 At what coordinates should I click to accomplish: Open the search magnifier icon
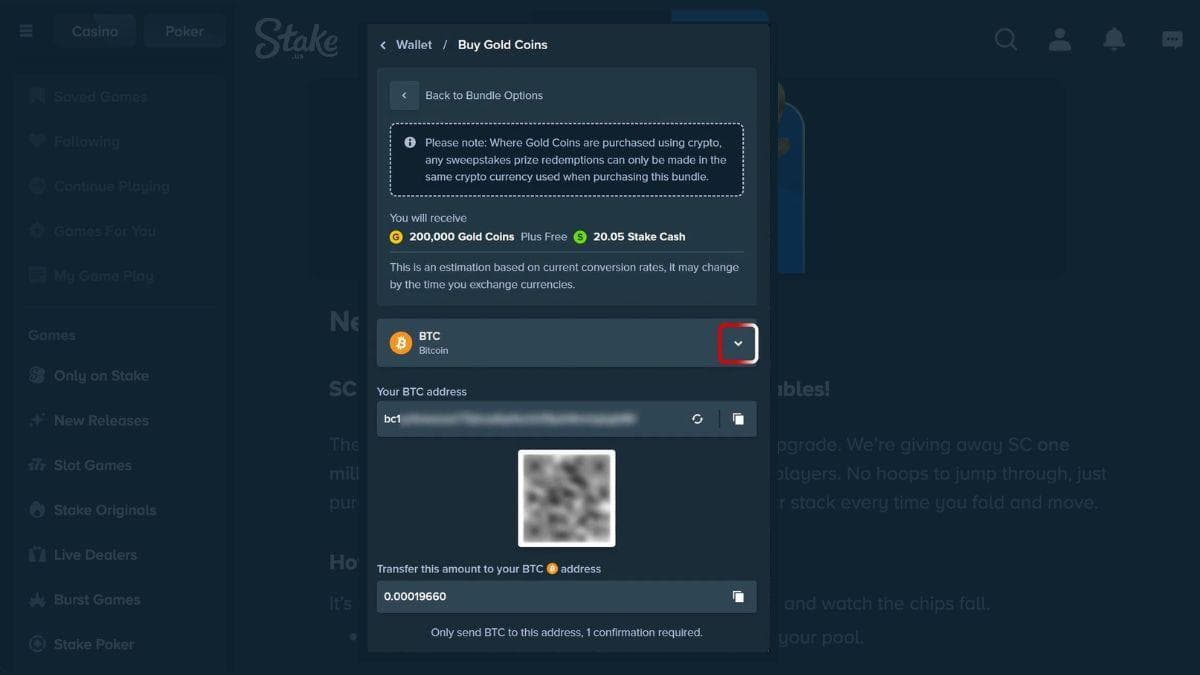1006,39
